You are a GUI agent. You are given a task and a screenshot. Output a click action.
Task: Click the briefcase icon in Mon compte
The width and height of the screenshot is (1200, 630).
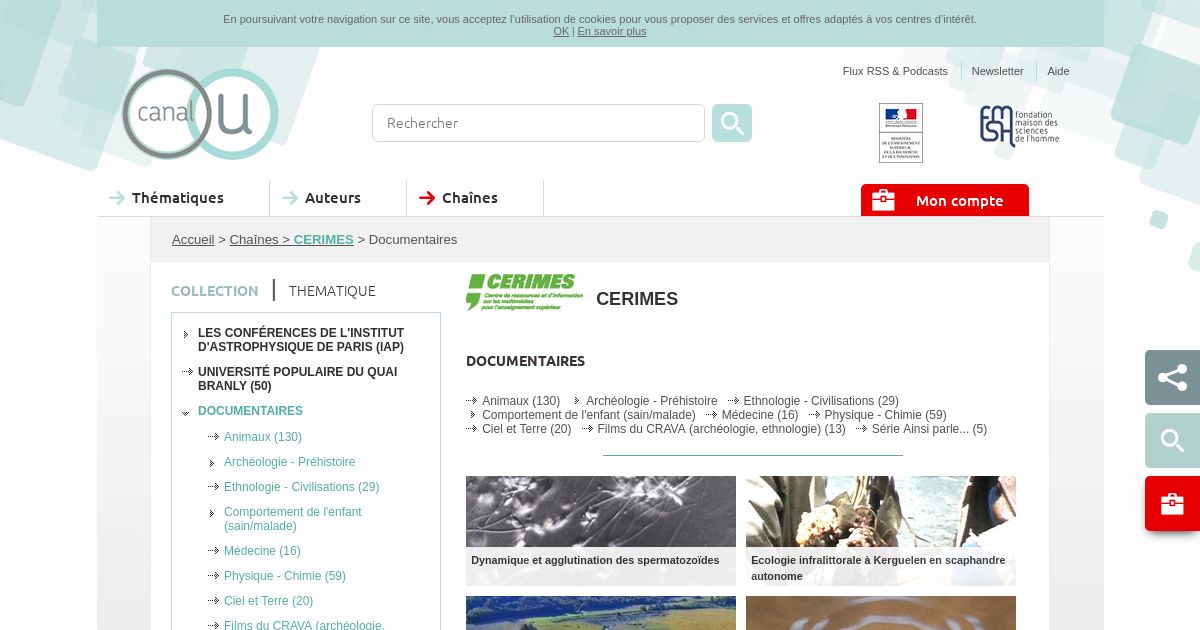(x=883, y=200)
